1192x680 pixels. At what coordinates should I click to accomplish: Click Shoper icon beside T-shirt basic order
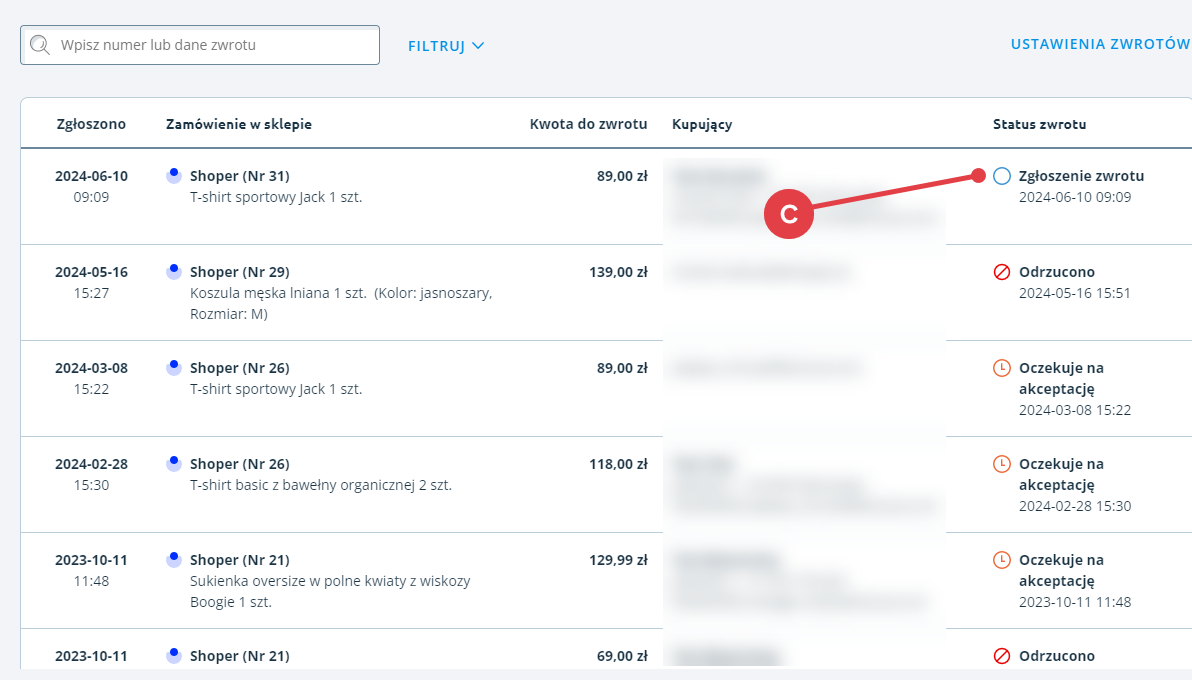point(174,463)
